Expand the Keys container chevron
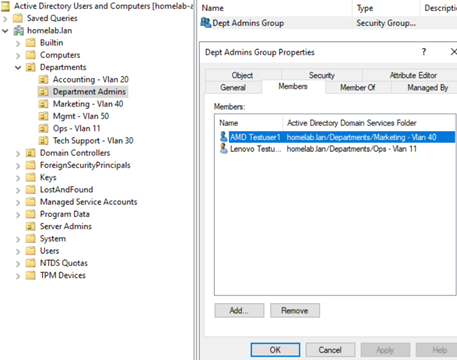Image resolution: width=457 pixels, height=360 pixels. tap(18, 178)
